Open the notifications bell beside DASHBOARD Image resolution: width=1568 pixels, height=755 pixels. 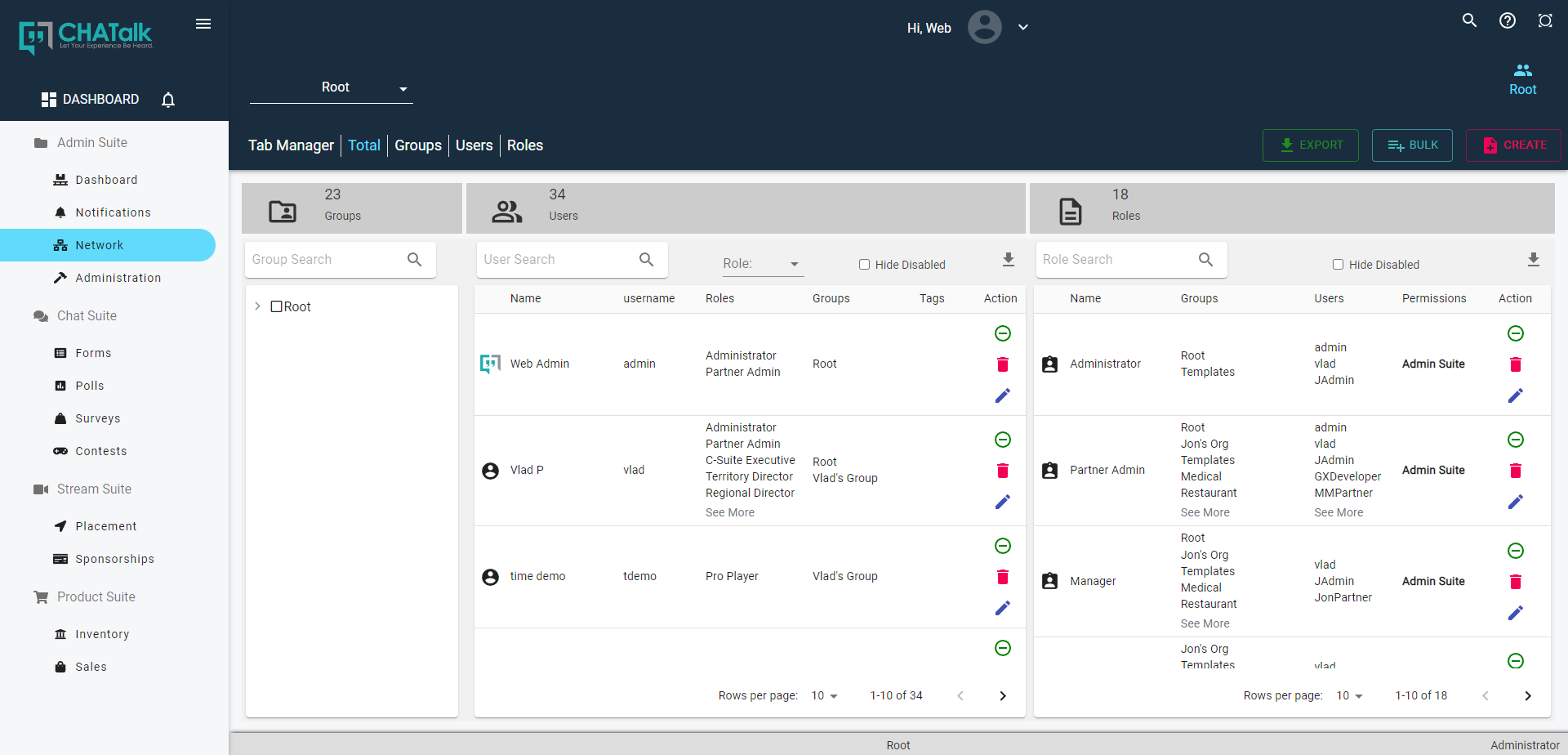(168, 100)
